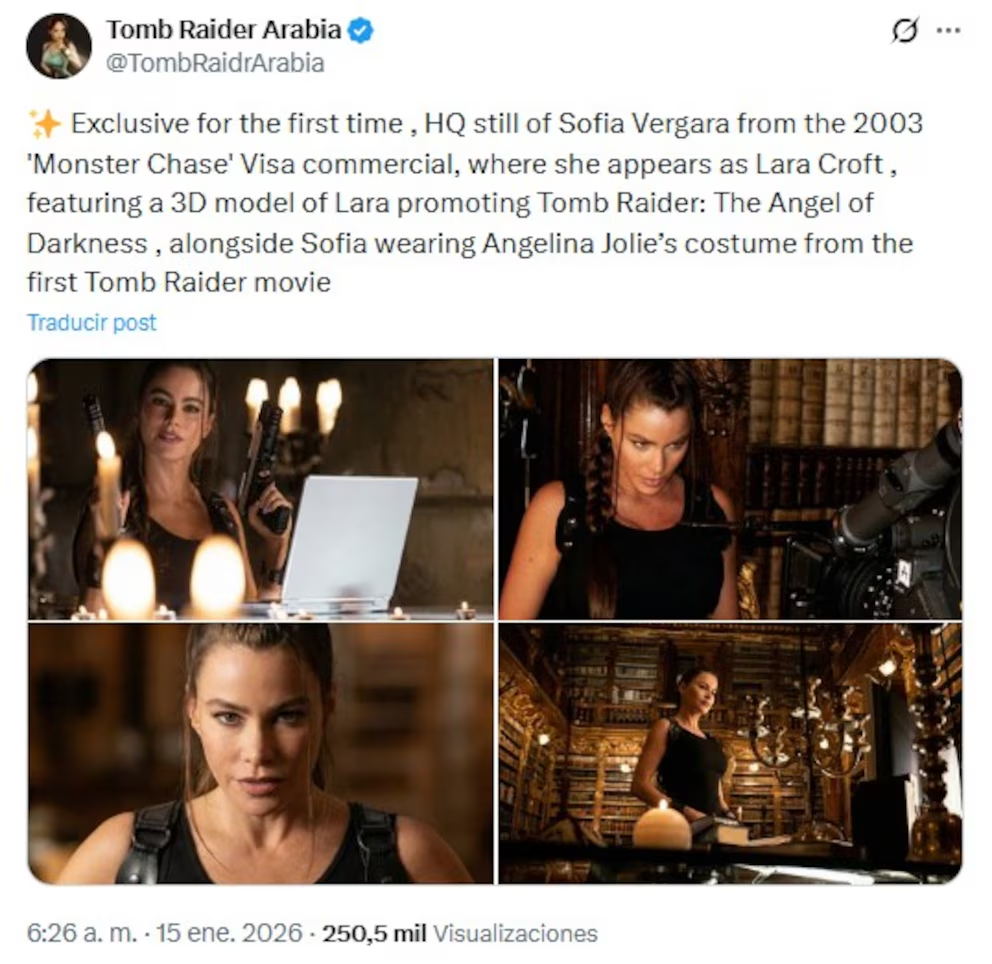The width and height of the screenshot is (992, 964).
Task: Click the 6:26 a. m. timestamp
Action: [82, 933]
